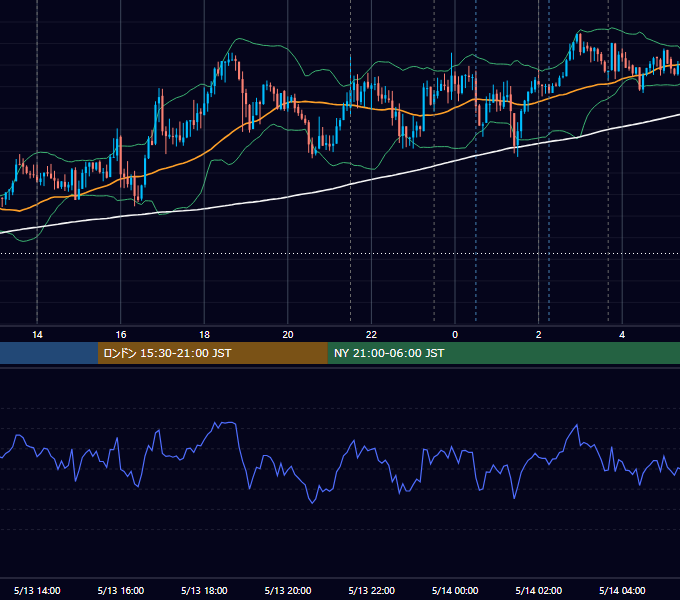Viewport: 680px width, 600px height.
Task: Click the ロンドン 15:30-21:00 JST session bar
Action: tap(212, 353)
